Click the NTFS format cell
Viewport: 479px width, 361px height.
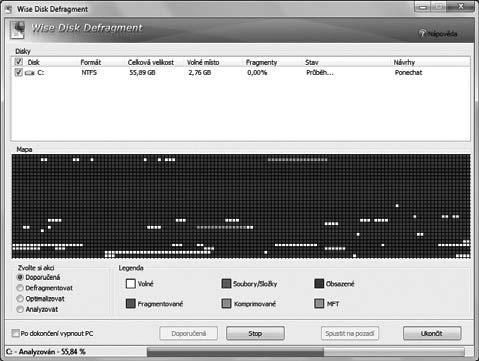tap(89, 72)
